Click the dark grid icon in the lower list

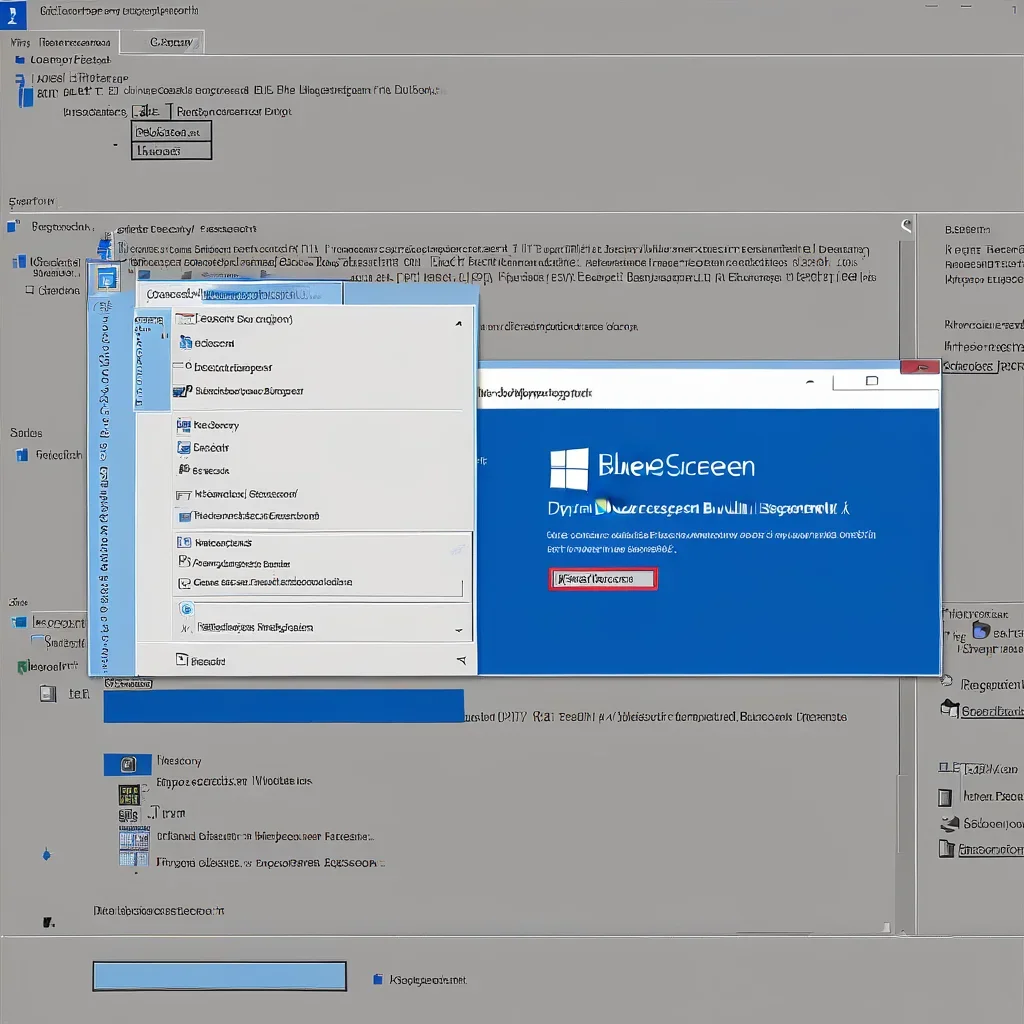tap(129, 795)
